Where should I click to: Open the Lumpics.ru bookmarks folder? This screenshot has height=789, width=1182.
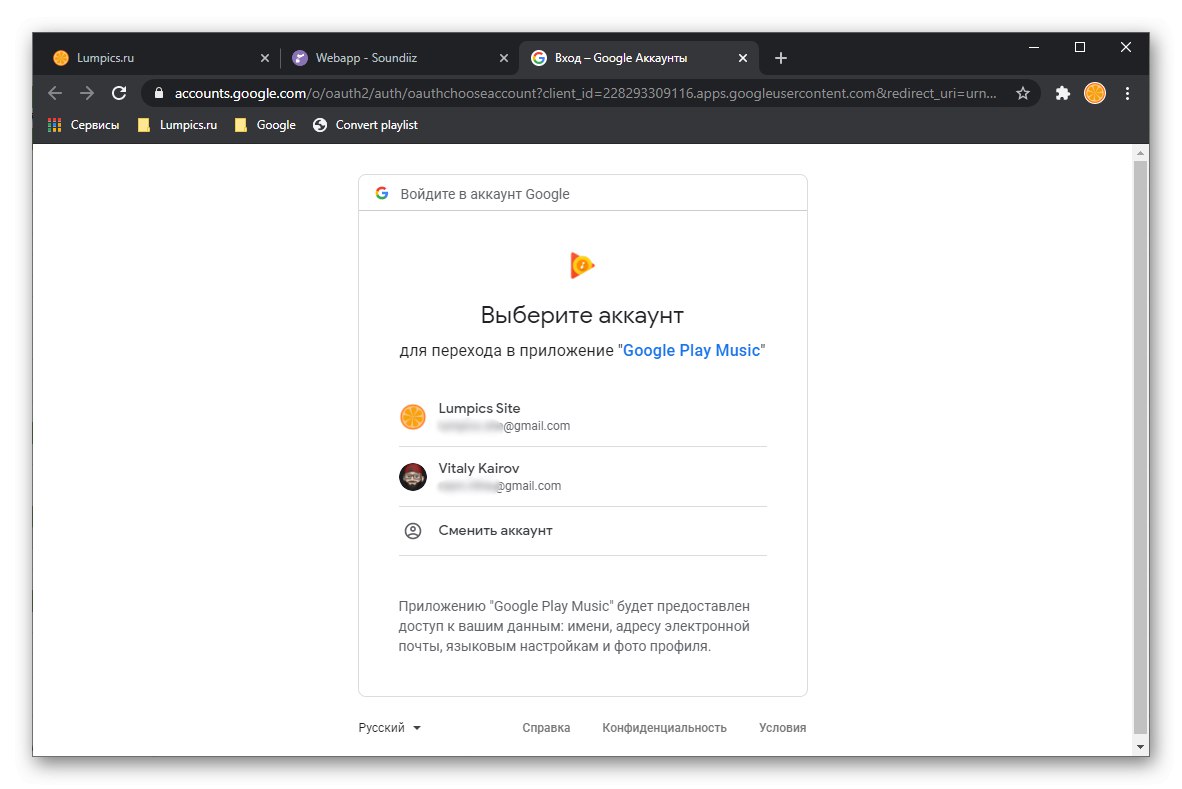tap(178, 125)
